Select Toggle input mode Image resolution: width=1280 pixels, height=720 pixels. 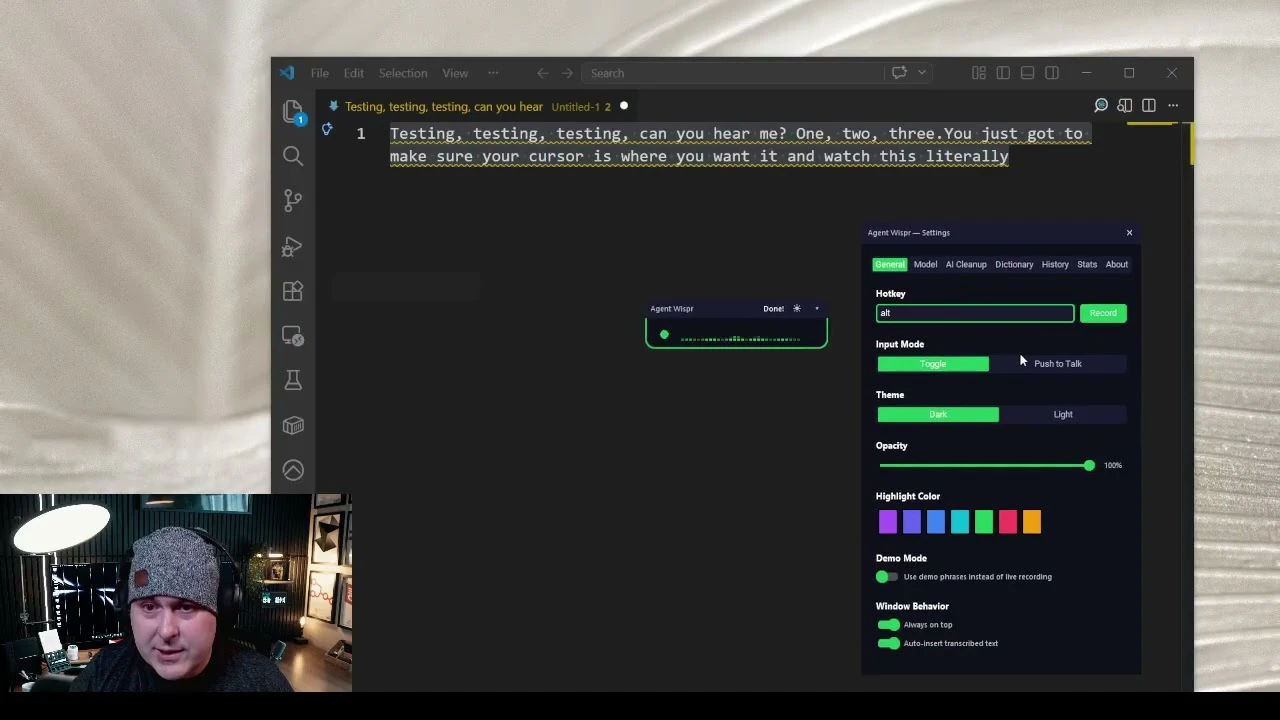(933, 364)
